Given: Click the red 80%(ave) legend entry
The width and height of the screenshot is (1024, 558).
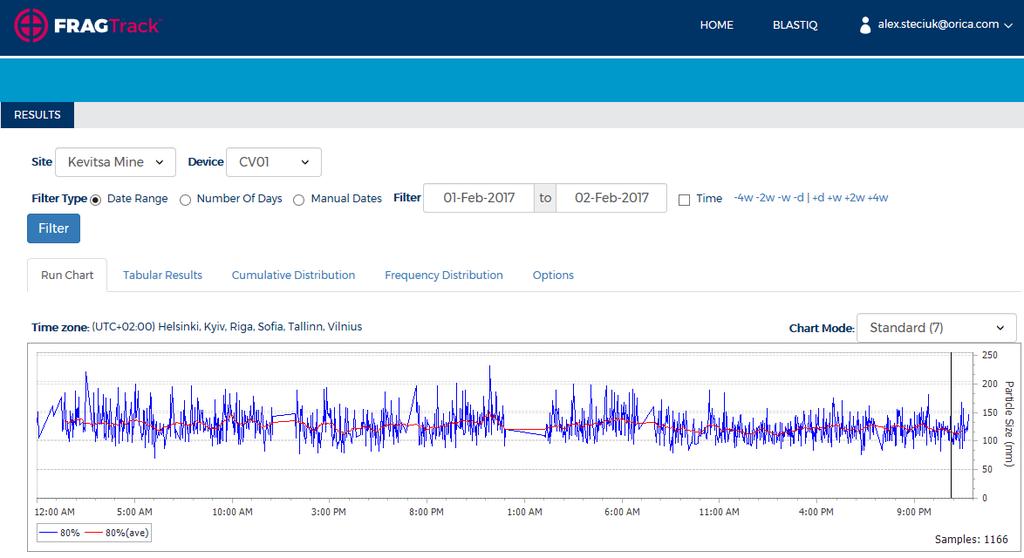Looking at the screenshot, I should tap(117, 533).
